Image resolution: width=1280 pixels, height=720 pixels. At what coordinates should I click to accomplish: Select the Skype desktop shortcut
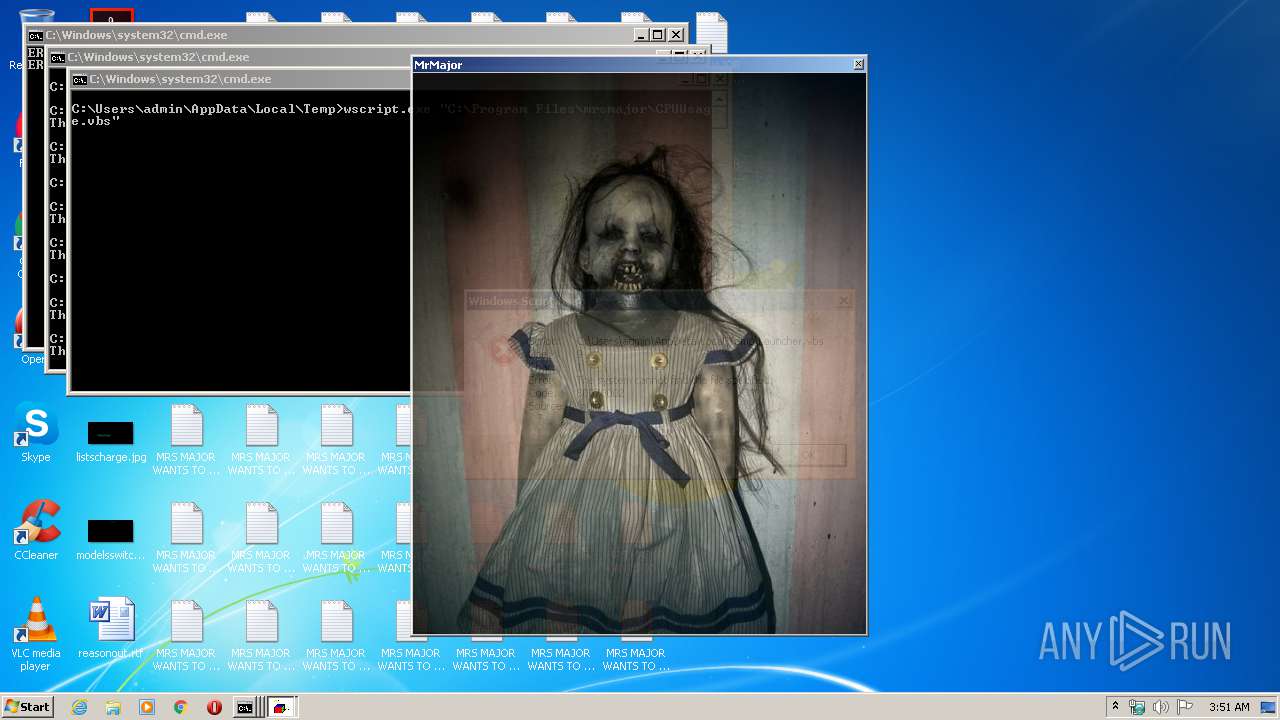point(36,434)
